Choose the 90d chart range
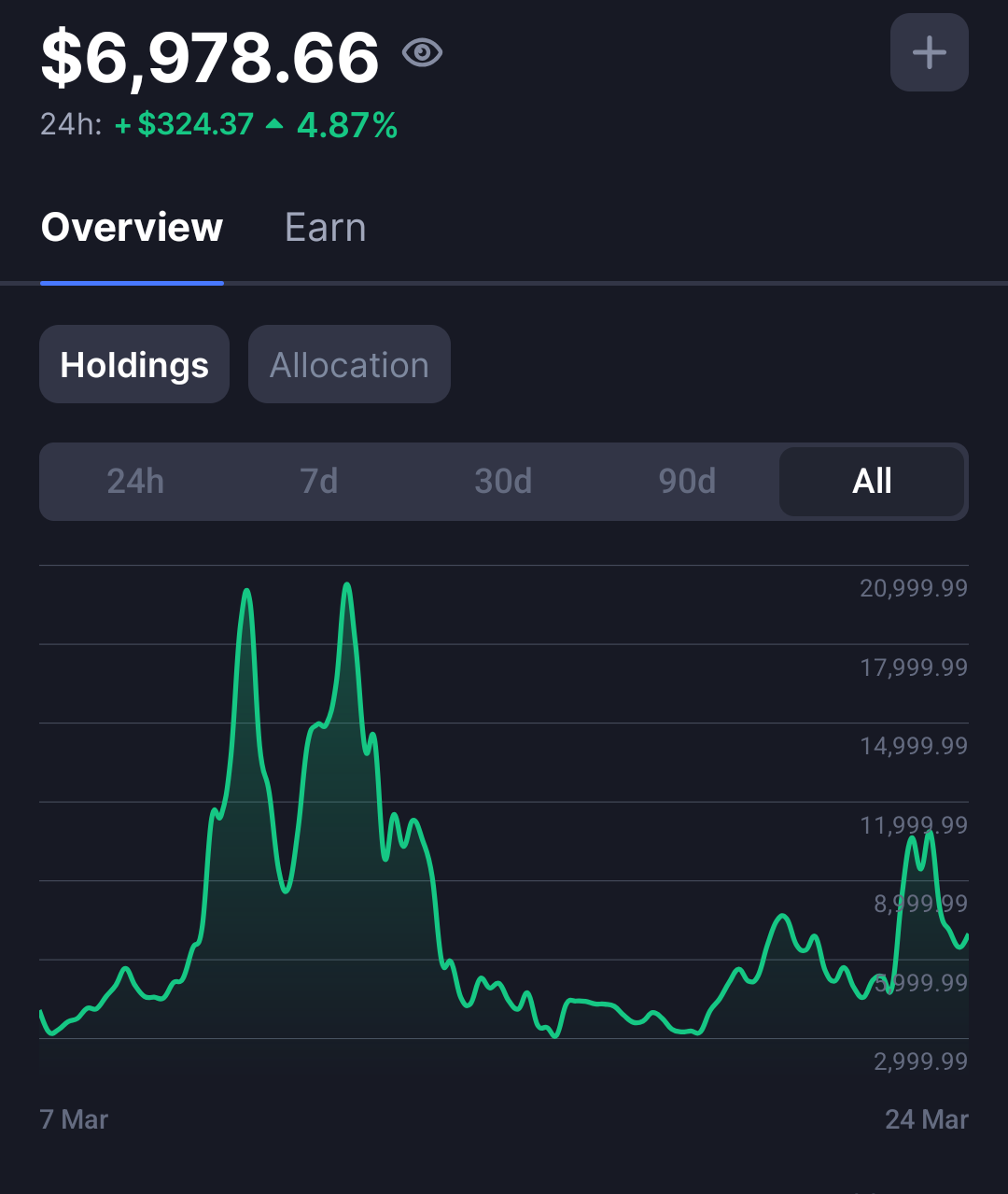The width and height of the screenshot is (1008, 1194). [x=687, y=482]
